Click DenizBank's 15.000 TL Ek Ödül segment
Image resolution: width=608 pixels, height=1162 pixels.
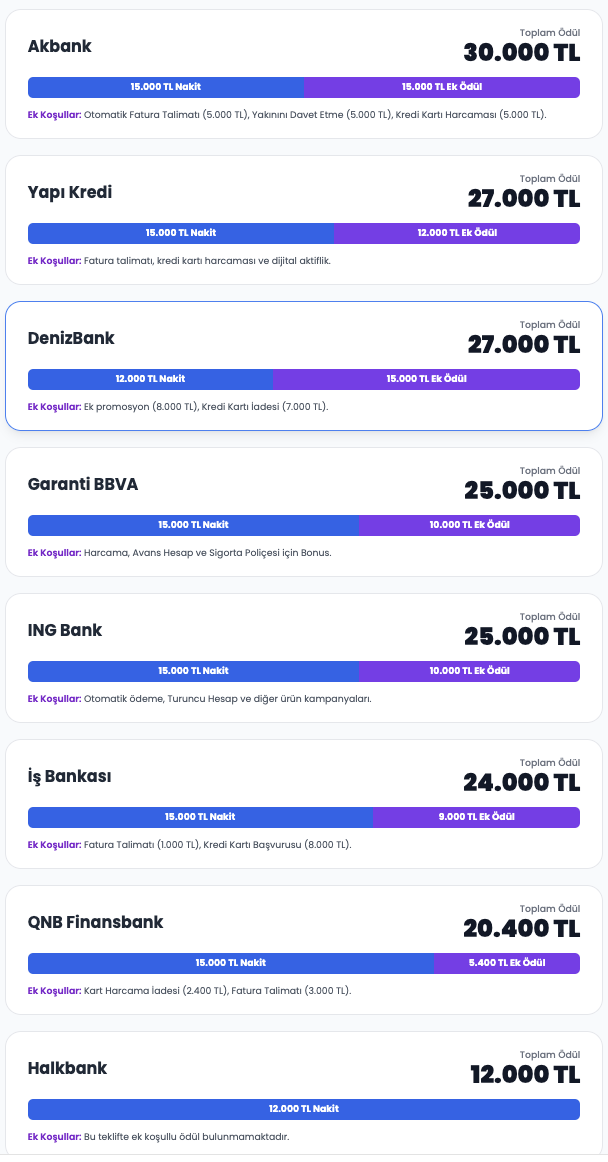(427, 379)
